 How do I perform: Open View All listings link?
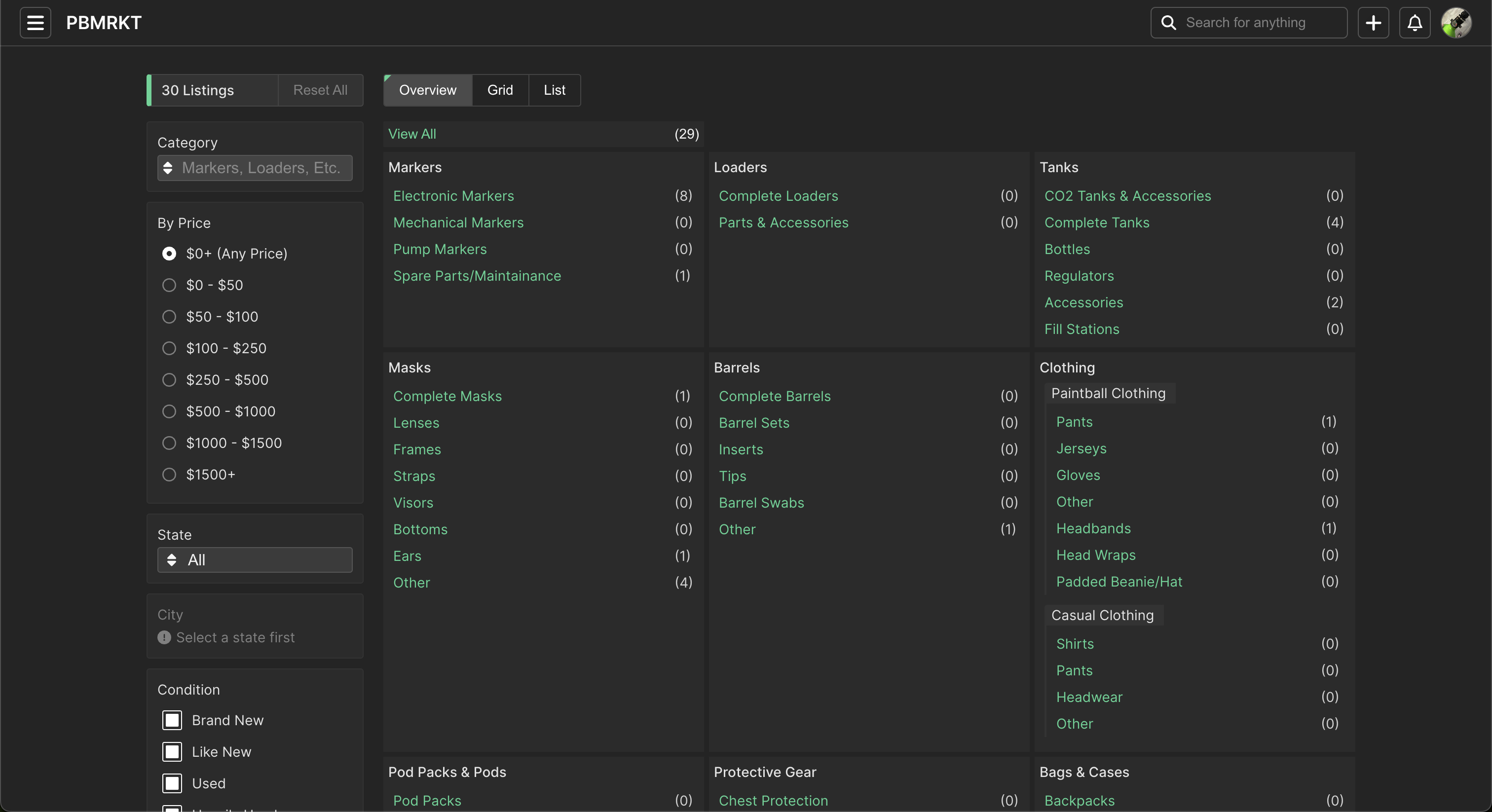[x=412, y=134]
